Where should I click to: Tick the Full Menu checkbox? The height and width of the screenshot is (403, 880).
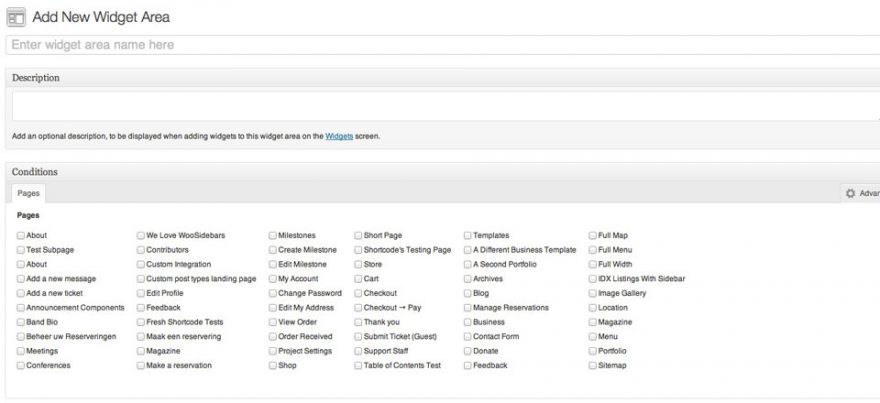point(593,250)
